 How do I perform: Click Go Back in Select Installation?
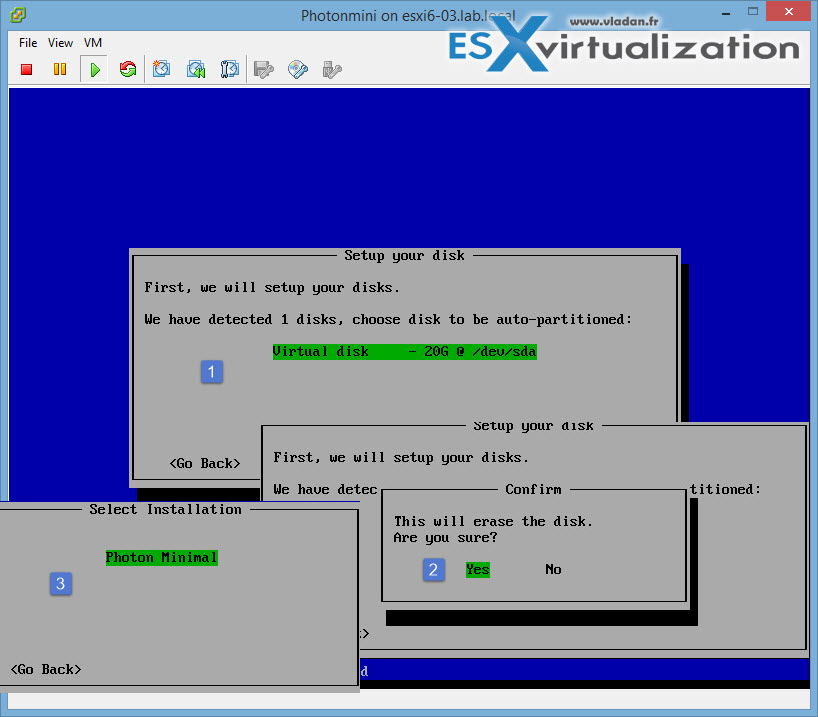tap(46, 669)
